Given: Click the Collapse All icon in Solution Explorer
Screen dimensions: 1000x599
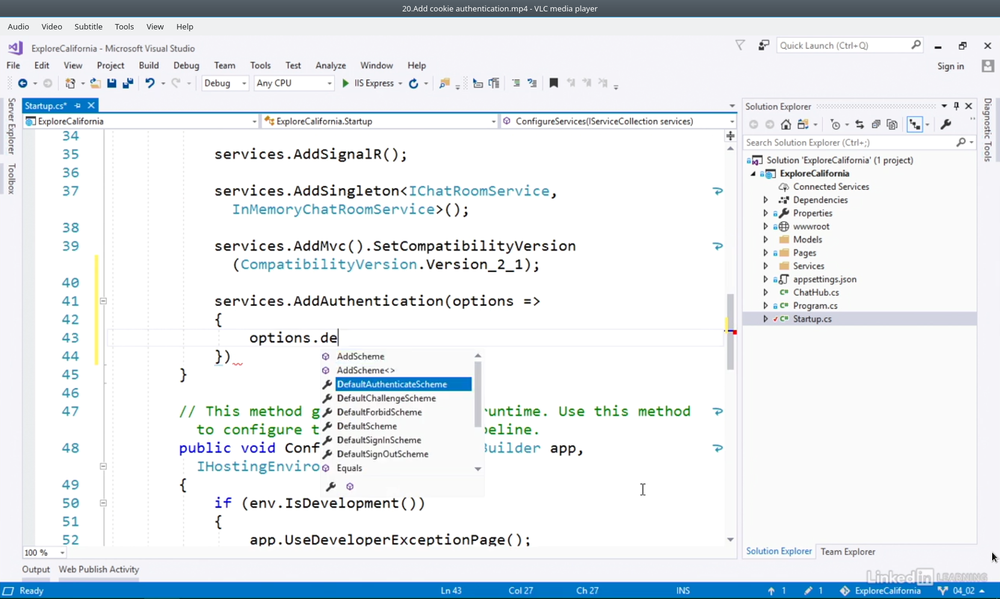Looking at the screenshot, I should (x=876, y=125).
